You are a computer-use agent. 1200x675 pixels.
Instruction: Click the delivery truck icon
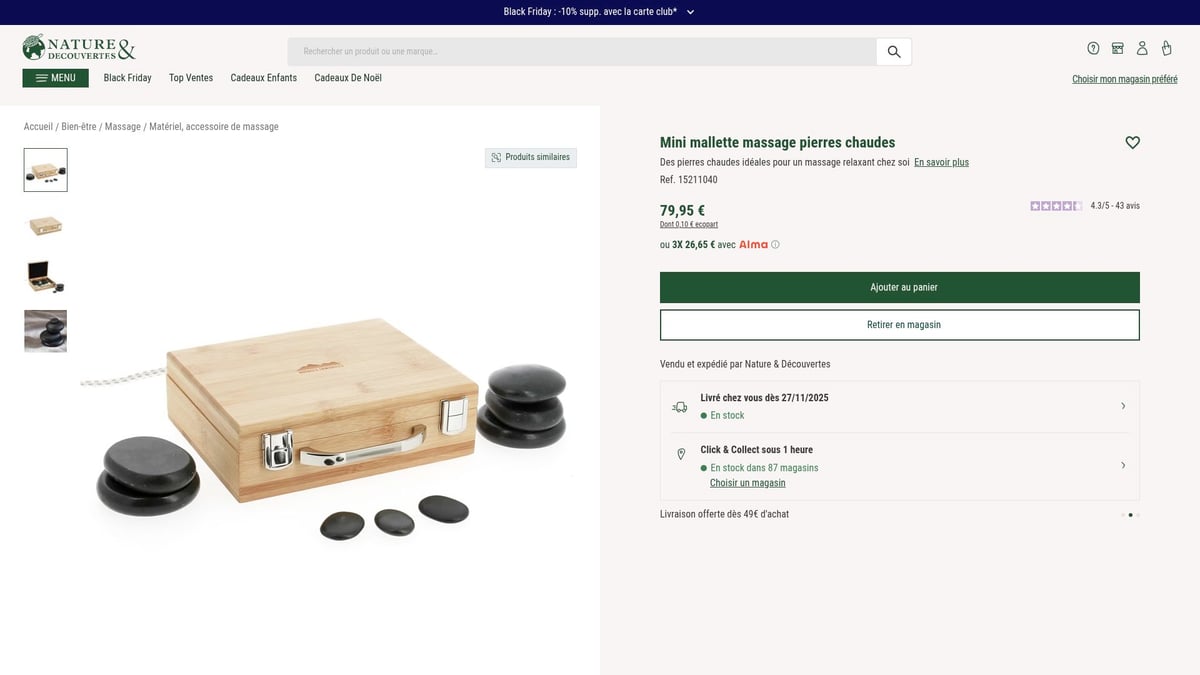680,406
